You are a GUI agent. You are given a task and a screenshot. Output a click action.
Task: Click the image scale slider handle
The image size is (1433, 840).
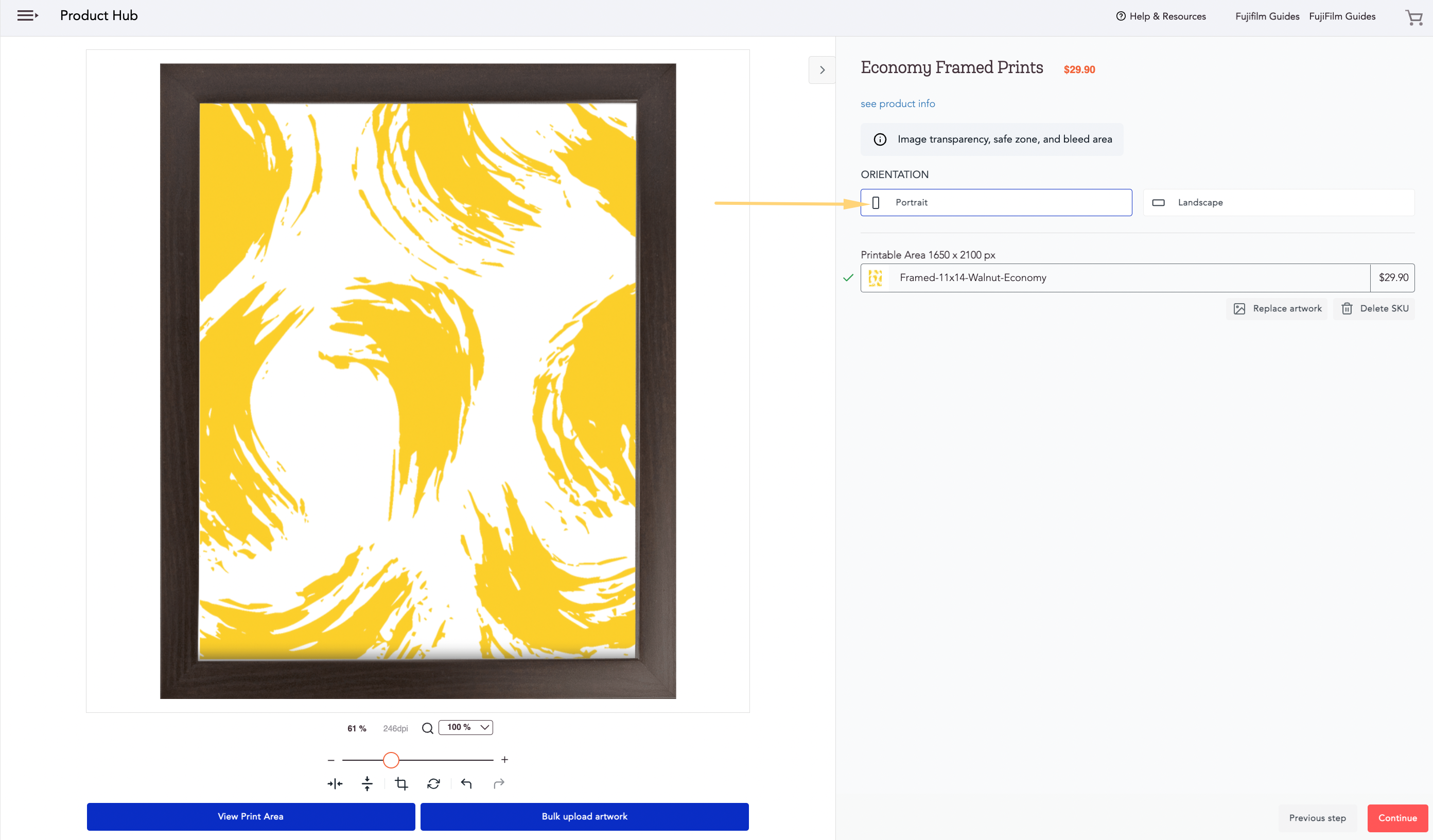(x=391, y=760)
